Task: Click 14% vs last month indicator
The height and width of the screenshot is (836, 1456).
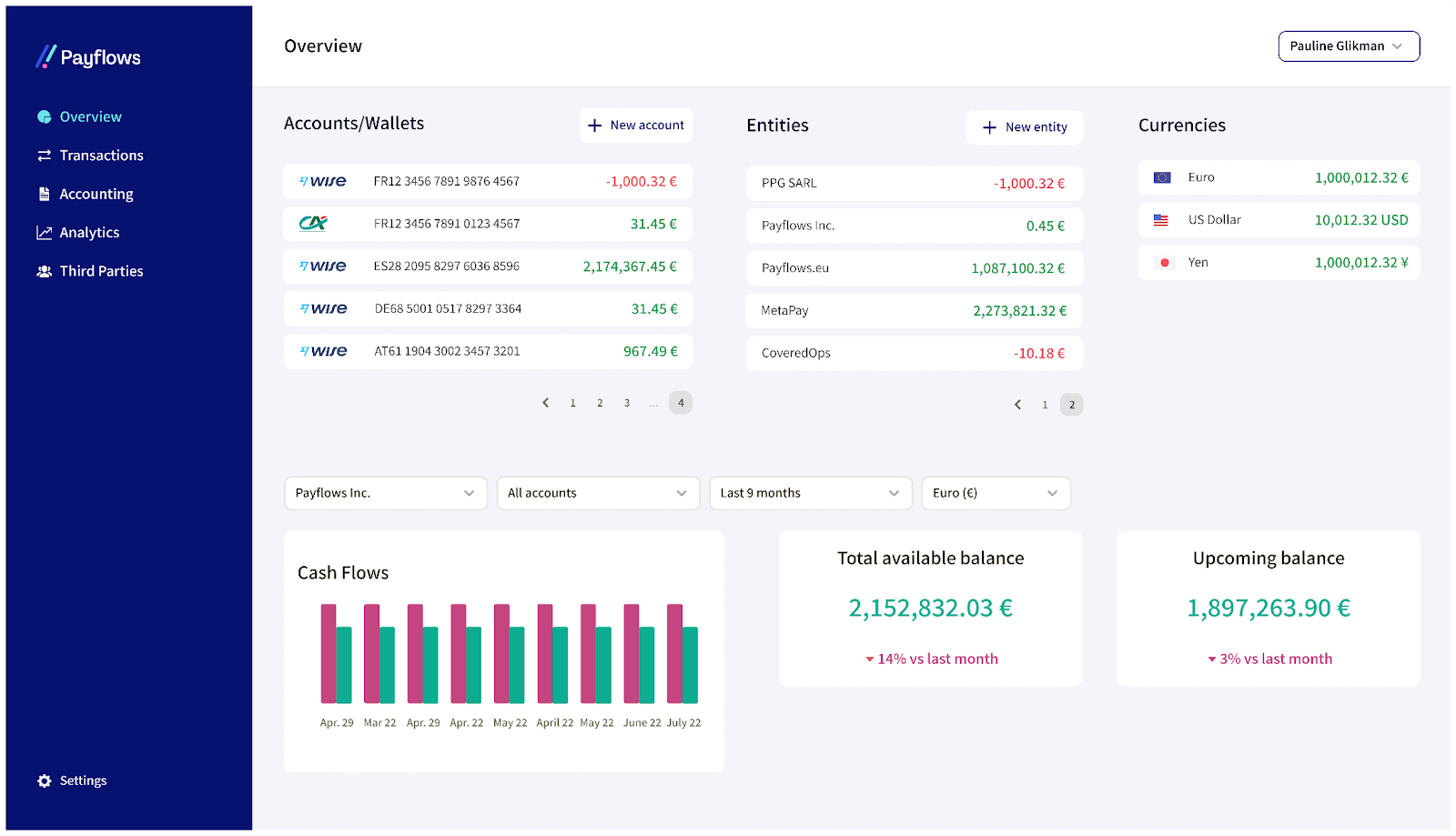Action: (x=931, y=659)
